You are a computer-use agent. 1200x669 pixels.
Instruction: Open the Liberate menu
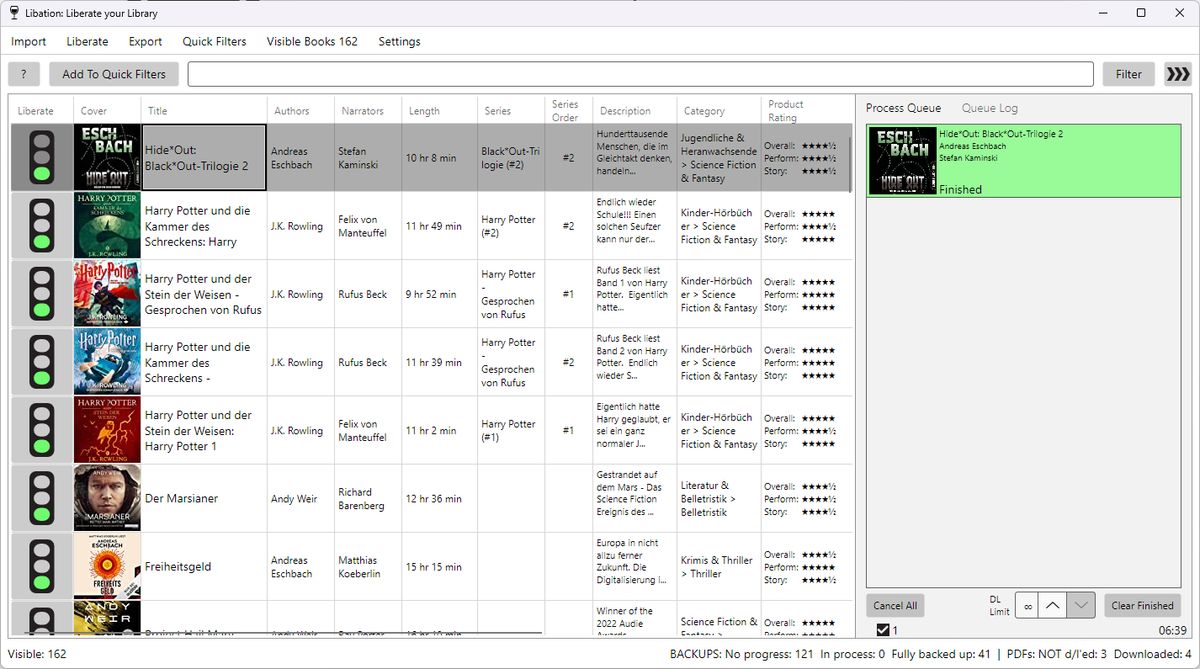[87, 42]
